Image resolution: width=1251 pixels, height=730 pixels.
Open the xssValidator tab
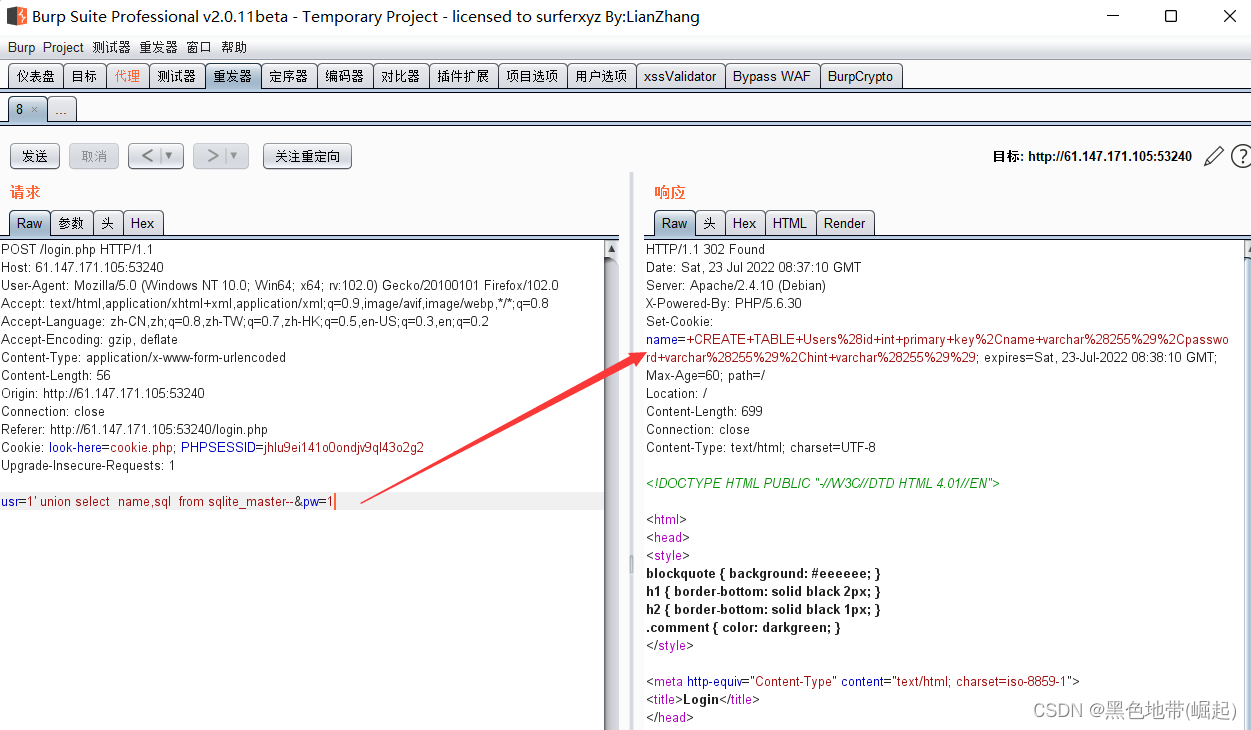[x=680, y=76]
